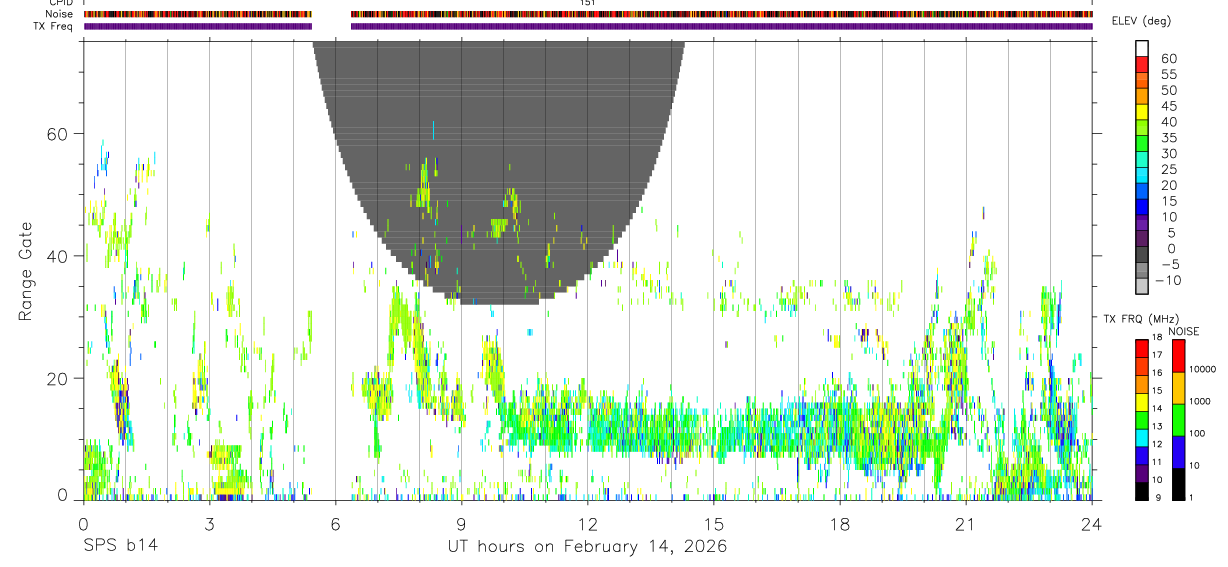Image resolution: width=1228 pixels, height=567 pixels.
Task: Click the black swatch in NOISE legend
Action: [x=1178, y=484]
